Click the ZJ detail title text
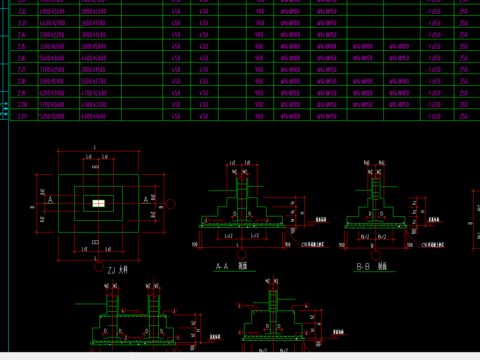Viewport: 480px width, 360px height. [118, 270]
